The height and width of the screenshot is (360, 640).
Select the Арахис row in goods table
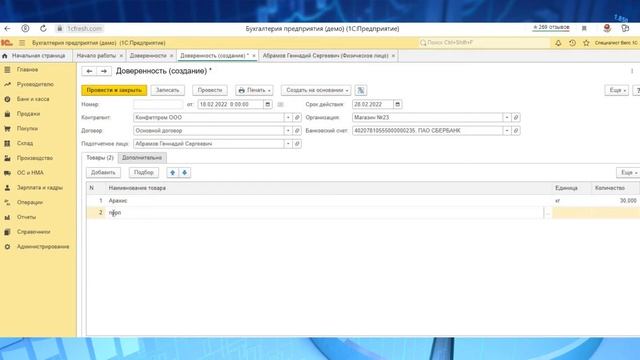(363, 200)
